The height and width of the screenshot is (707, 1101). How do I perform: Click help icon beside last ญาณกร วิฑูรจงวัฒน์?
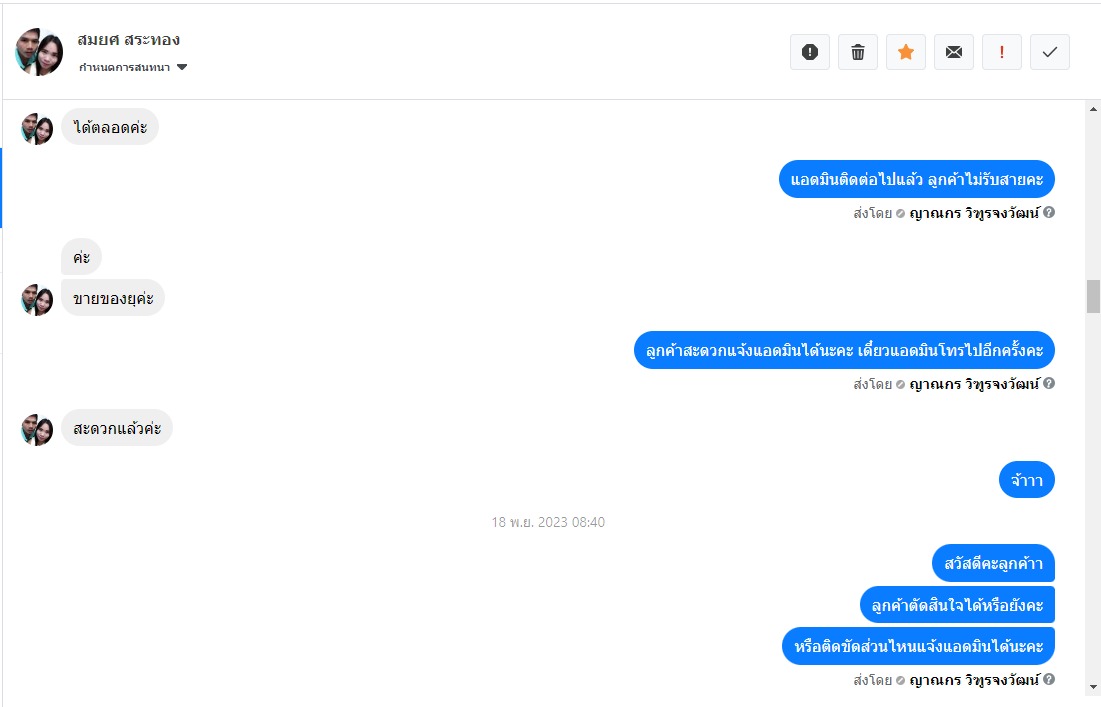click(x=1048, y=680)
